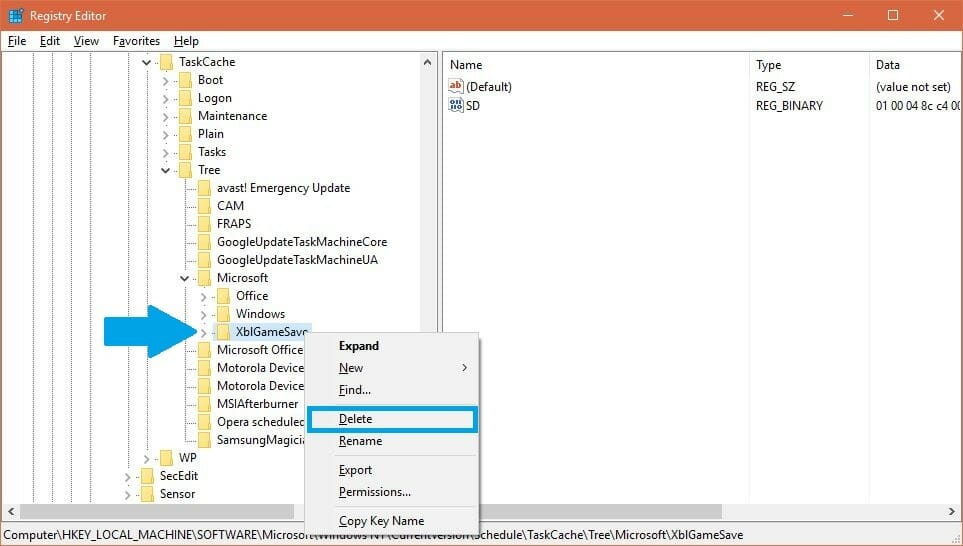Click the Tree folder icon
Screen dimensions: 963x546
(185, 170)
